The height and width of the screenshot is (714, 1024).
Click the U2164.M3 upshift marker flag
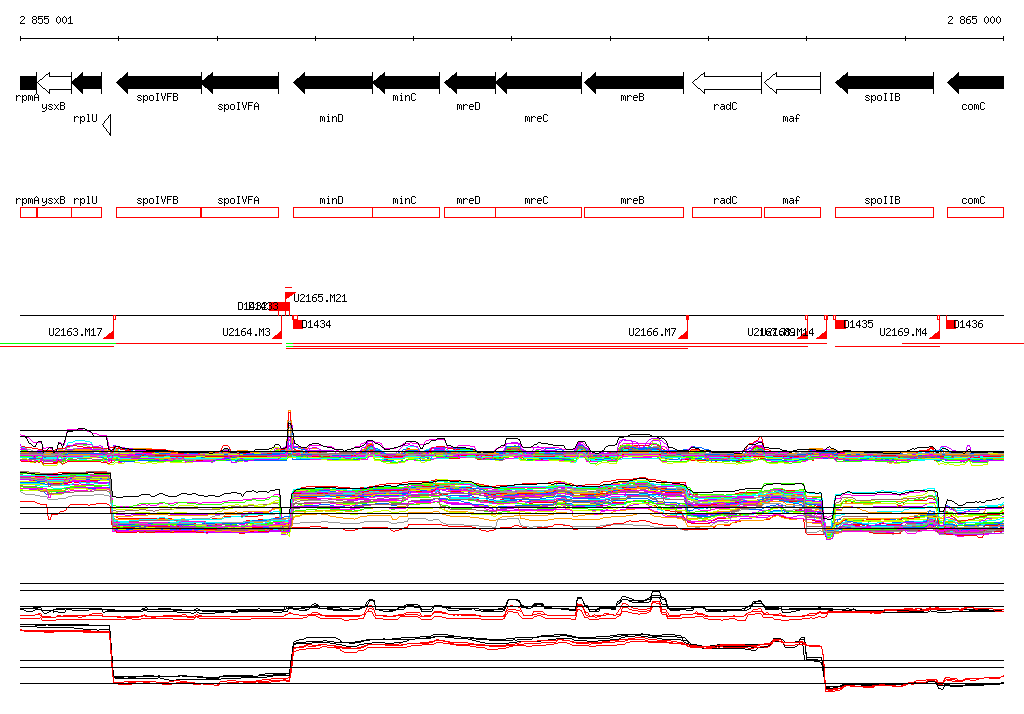278,334
